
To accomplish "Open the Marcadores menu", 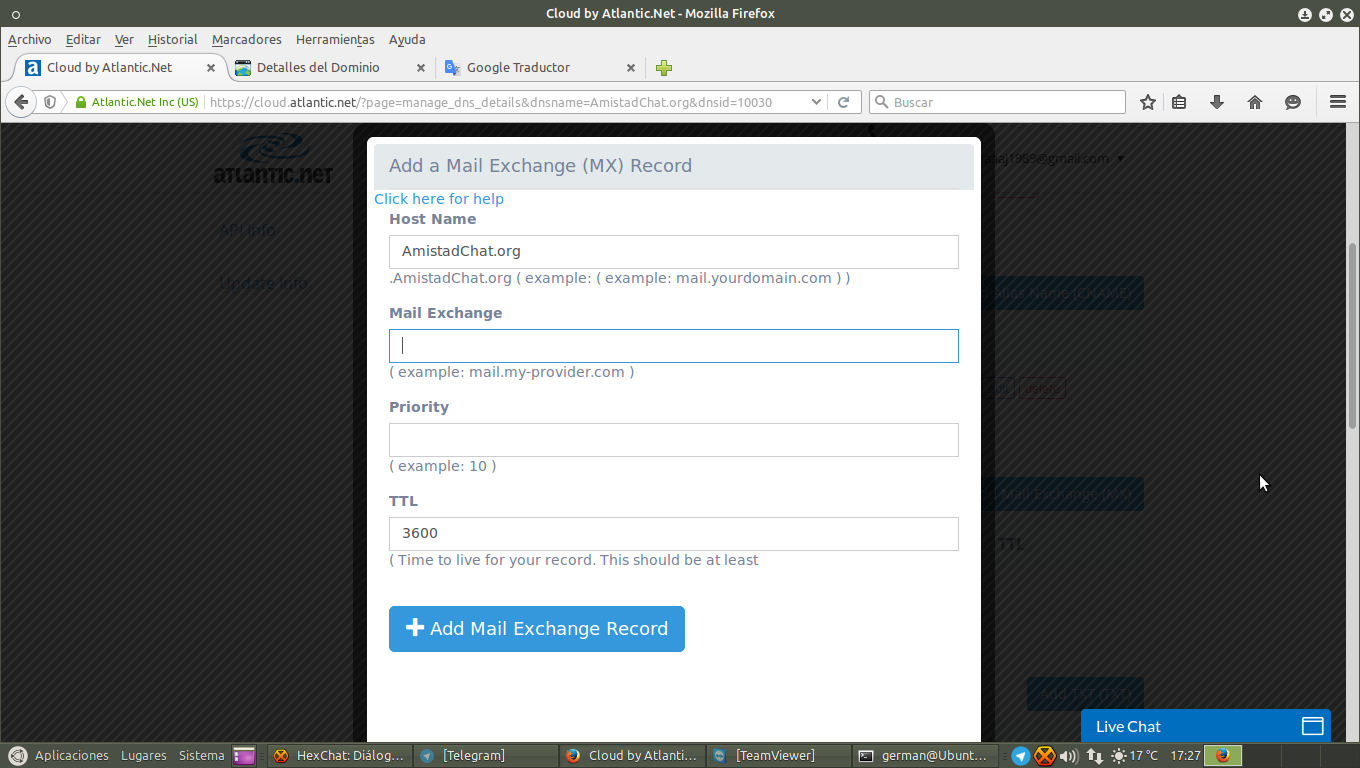I will [247, 40].
